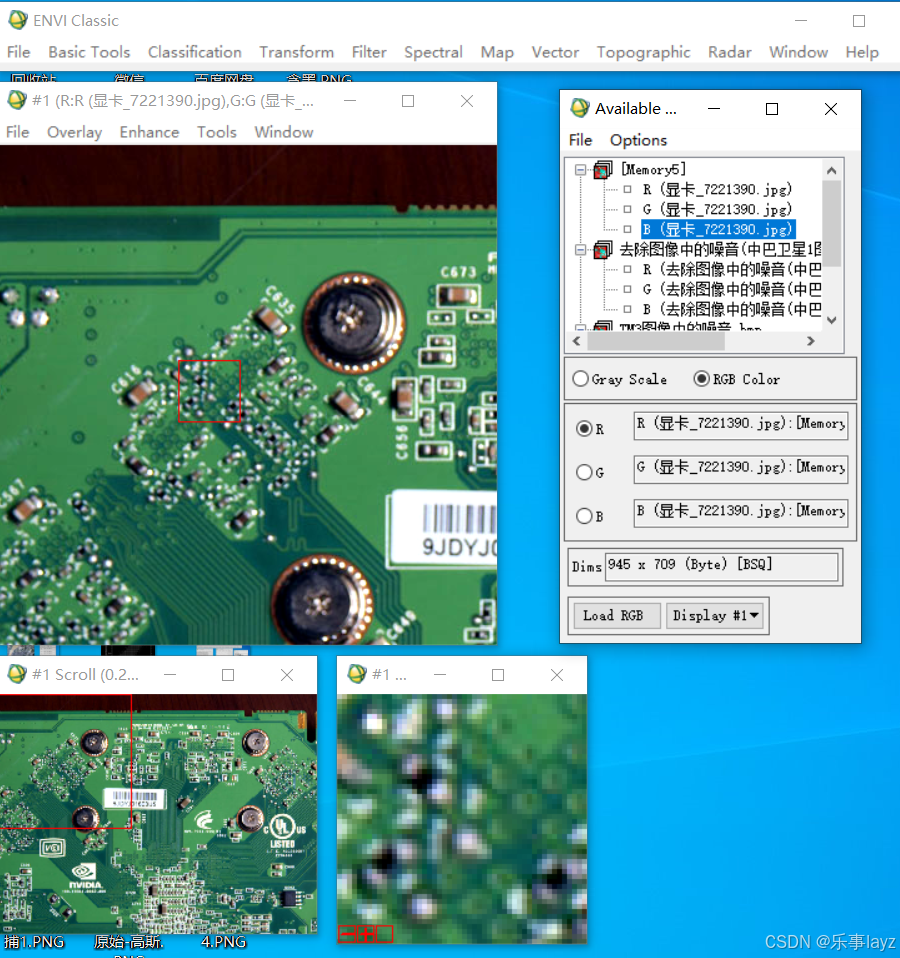Collapse the [Memory5] tree node
Screen dimensions: 900x958
point(580,170)
